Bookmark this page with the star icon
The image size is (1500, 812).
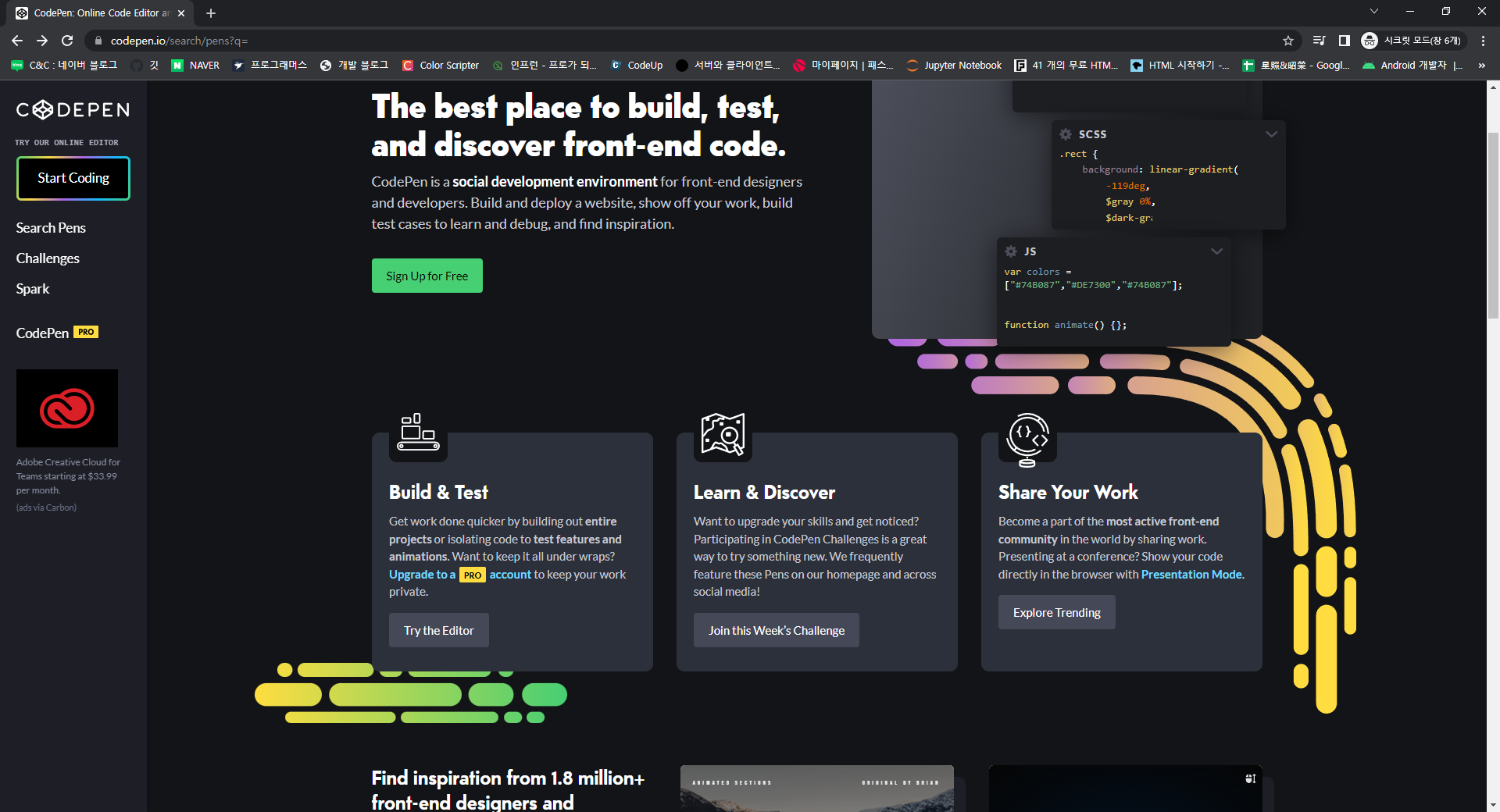tap(1288, 41)
